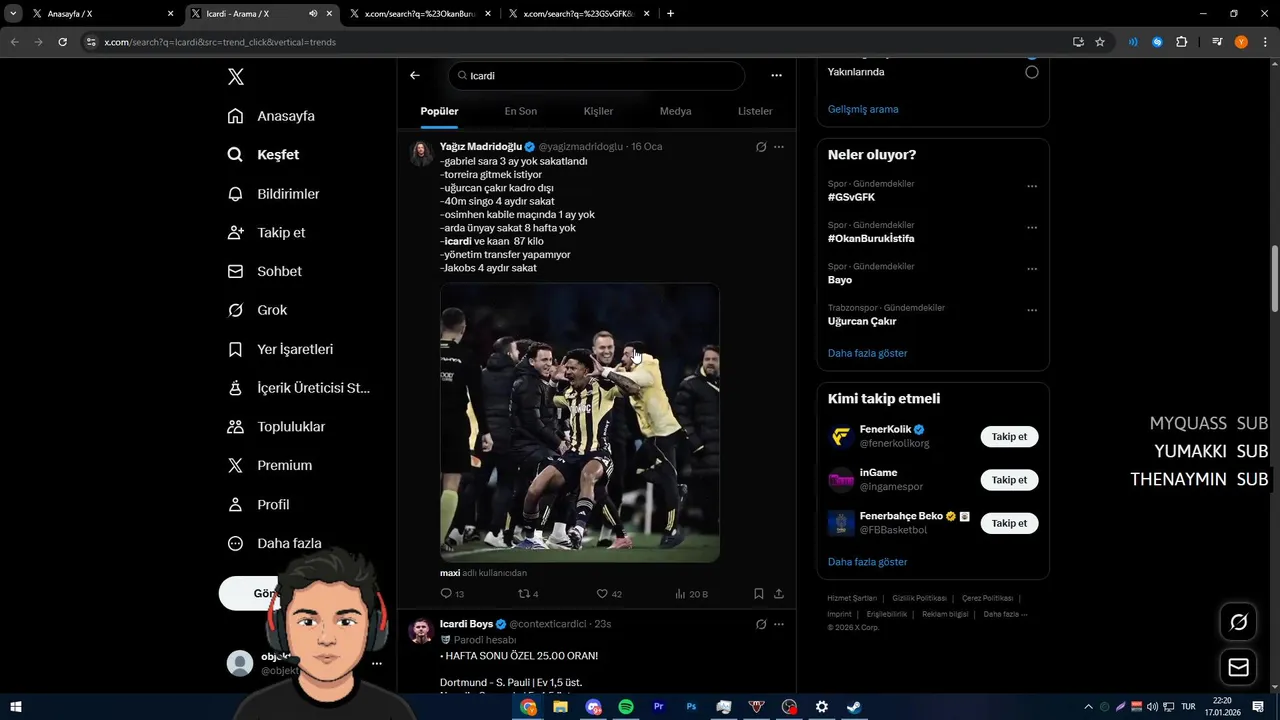1280x720 pixels.
Task: Reply to the post with 13 replies
Action: click(452, 594)
